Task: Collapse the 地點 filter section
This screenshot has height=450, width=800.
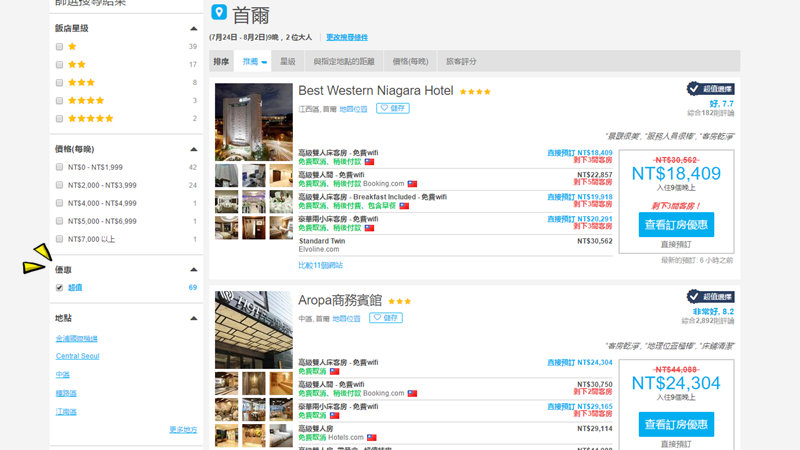Action: tap(193, 318)
